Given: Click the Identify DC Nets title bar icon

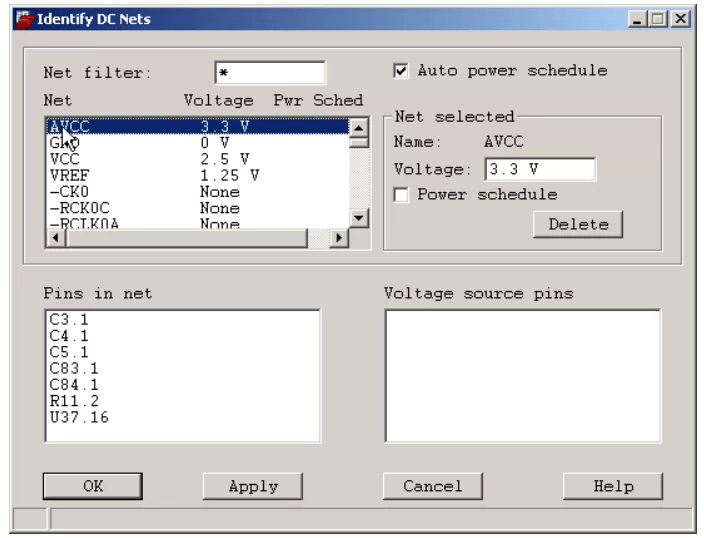Looking at the screenshot, I should click(25, 19).
